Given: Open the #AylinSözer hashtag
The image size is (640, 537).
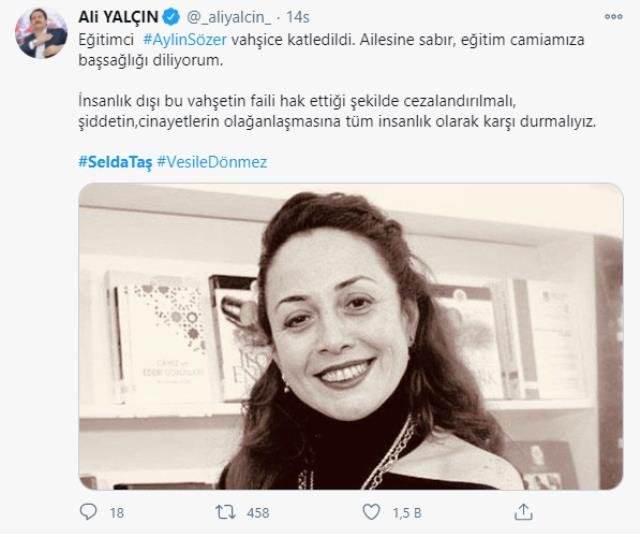Looking at the screenshot, I should tap(190, 39).
